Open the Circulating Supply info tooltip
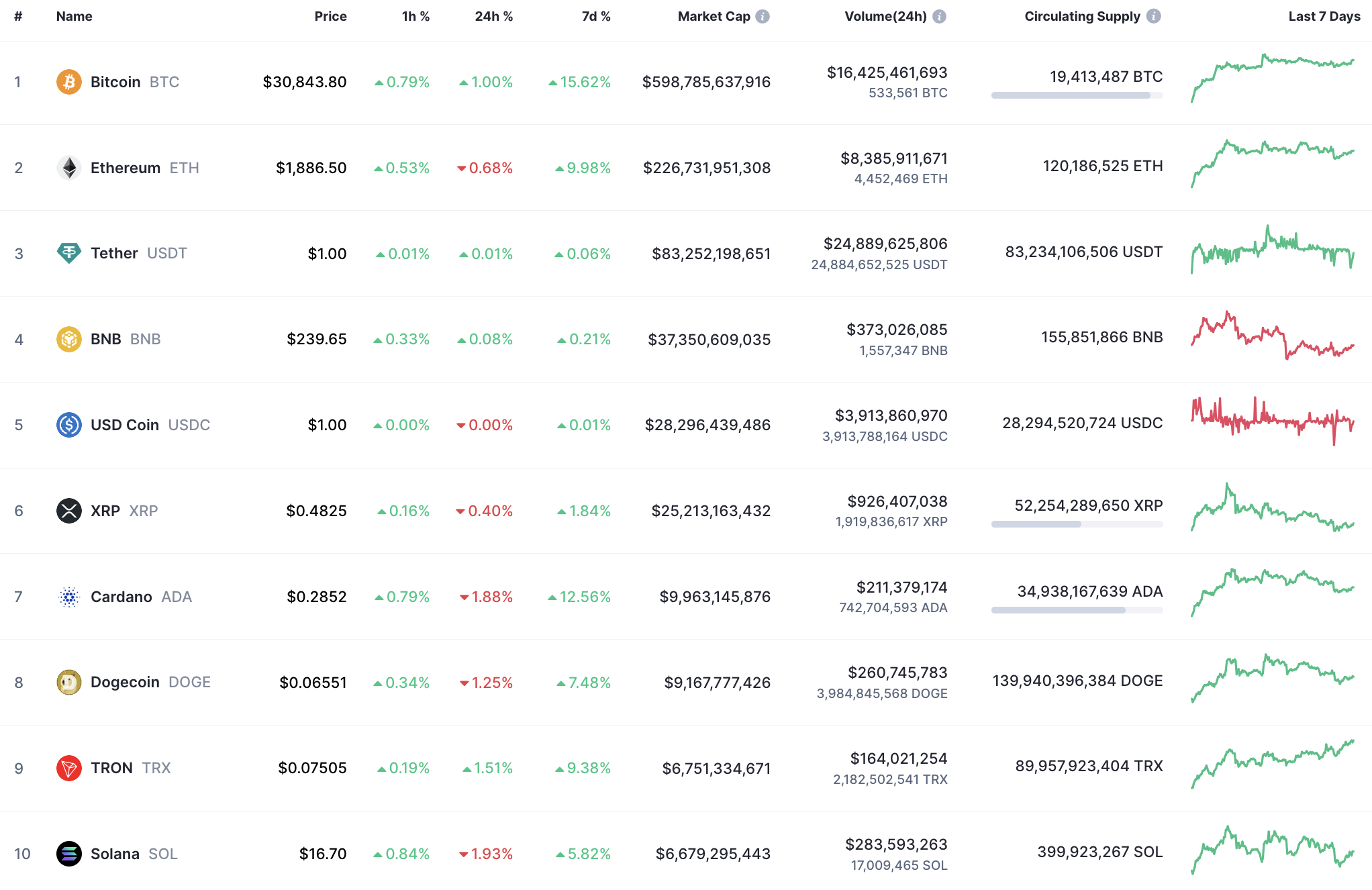 pyautogui.click(x=1153, y=16)
